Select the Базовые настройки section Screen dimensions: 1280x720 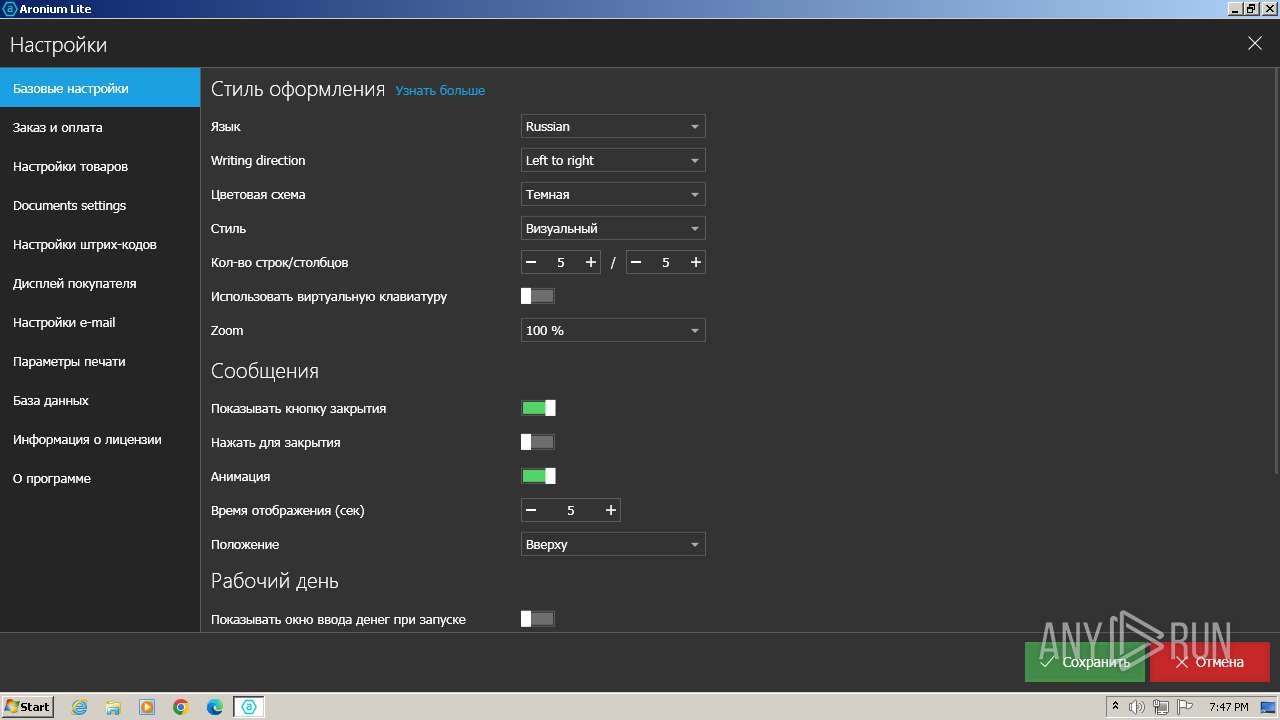(100, 88)
